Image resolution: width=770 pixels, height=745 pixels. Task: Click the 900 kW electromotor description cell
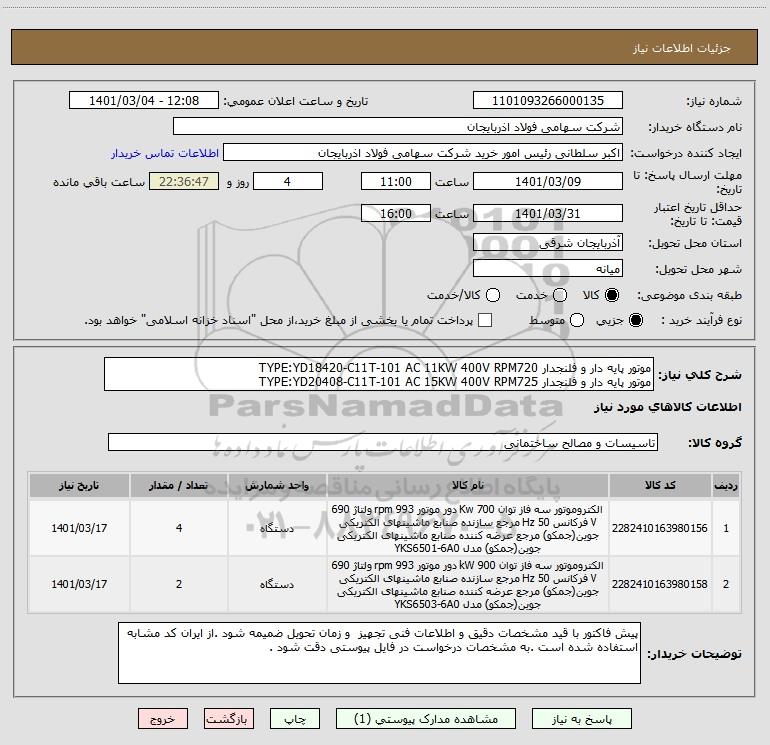(468, 584)
